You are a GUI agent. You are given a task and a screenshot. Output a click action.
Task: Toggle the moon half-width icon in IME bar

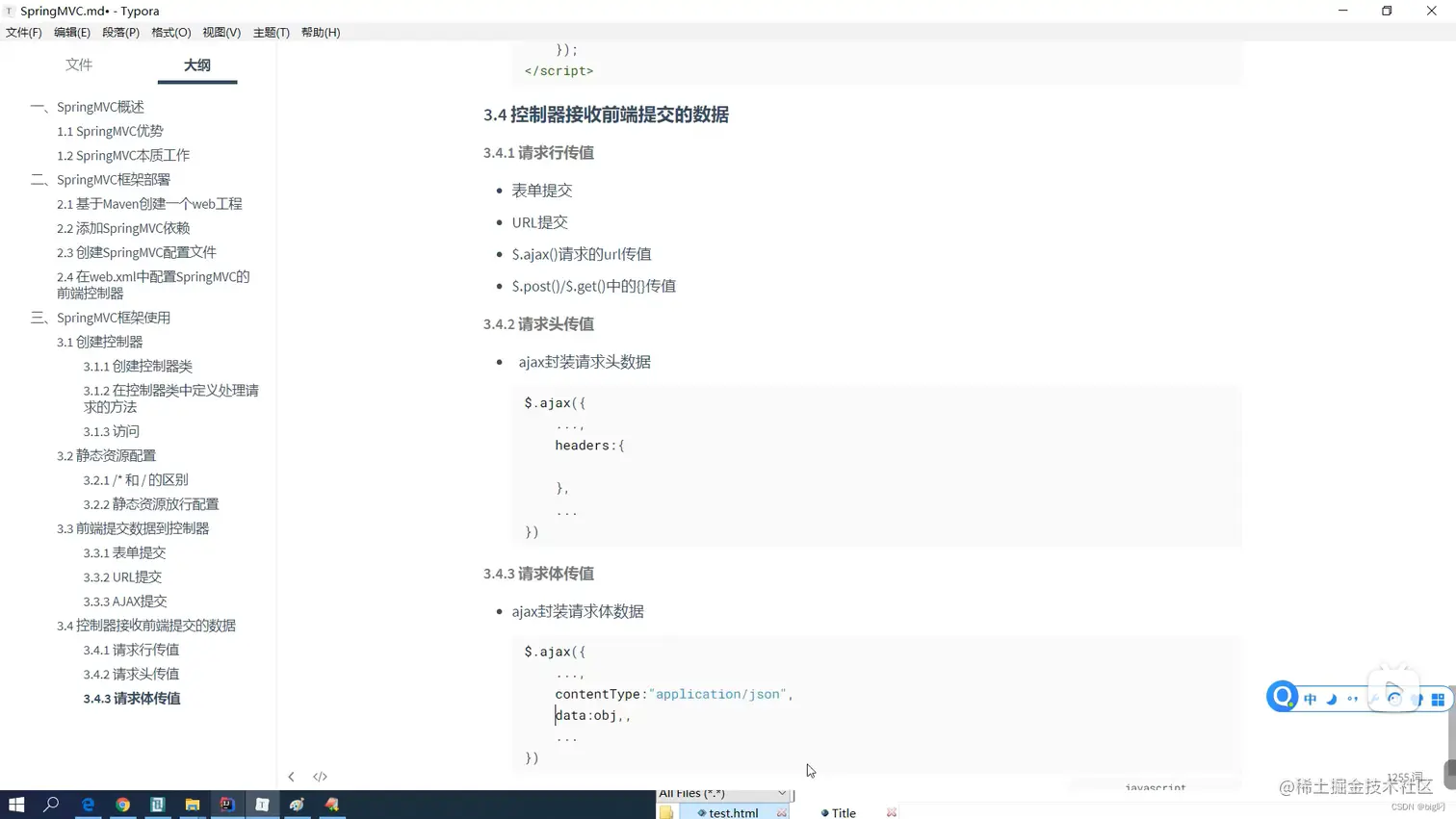[1332, 700]
